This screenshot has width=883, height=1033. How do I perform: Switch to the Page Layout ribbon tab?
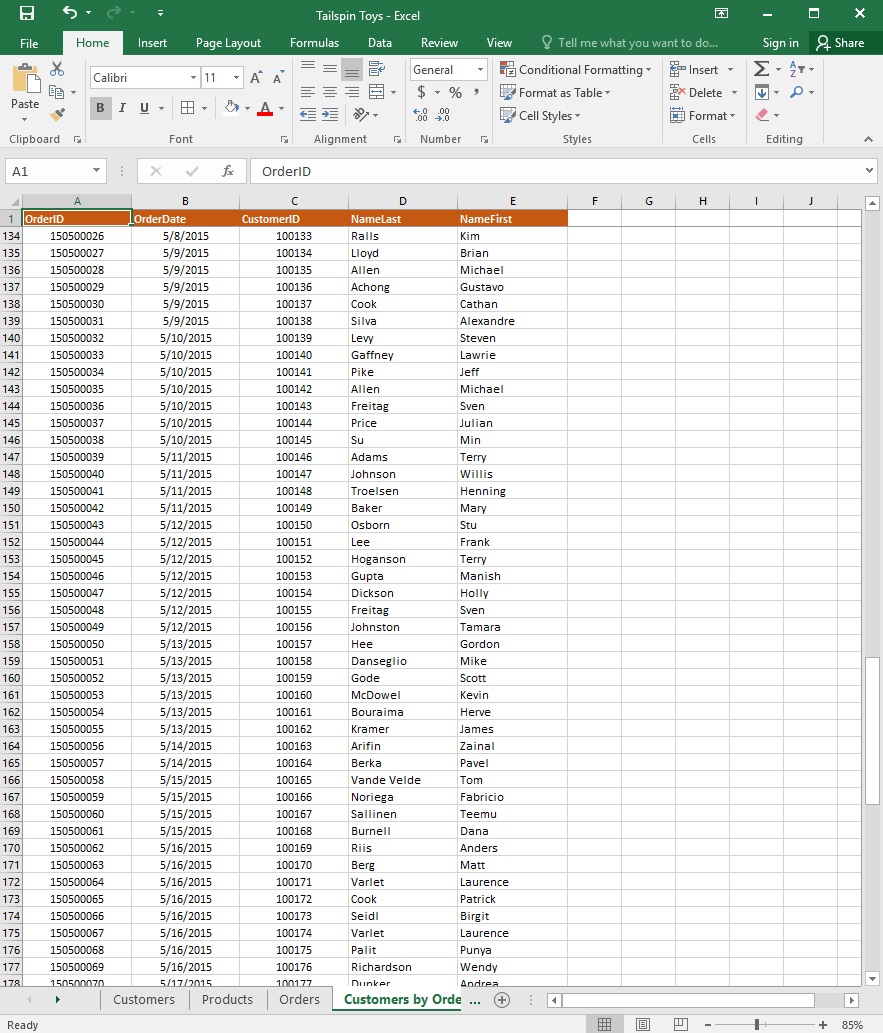228,43
